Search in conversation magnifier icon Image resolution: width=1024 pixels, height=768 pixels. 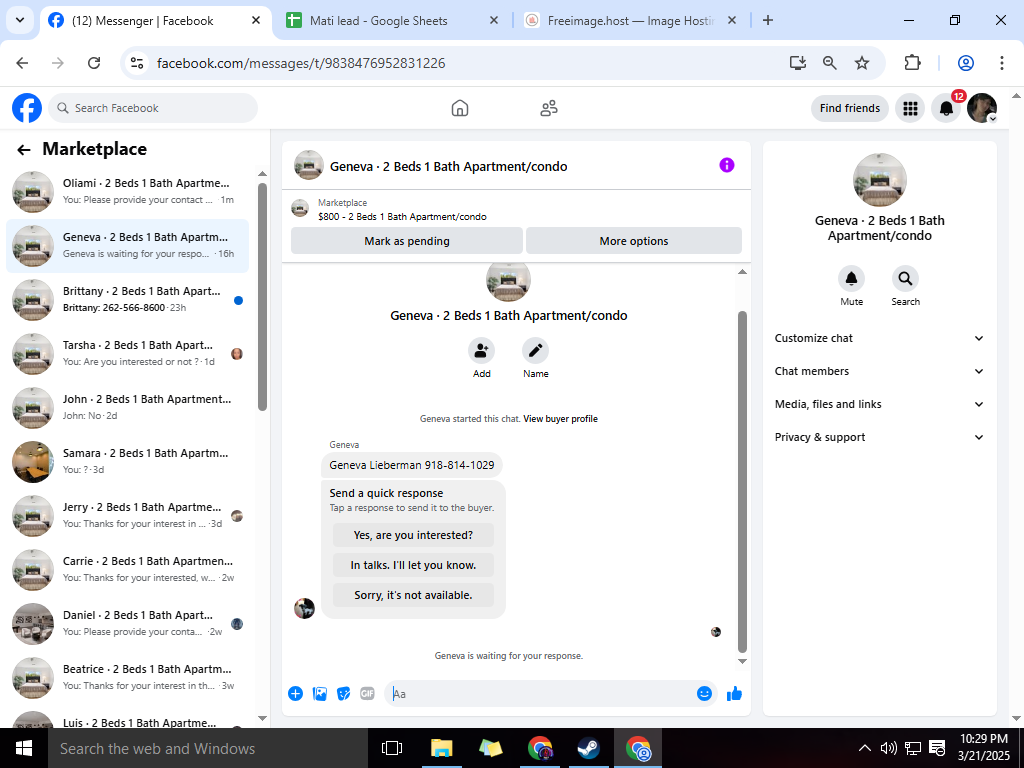[x=905, y=279]
